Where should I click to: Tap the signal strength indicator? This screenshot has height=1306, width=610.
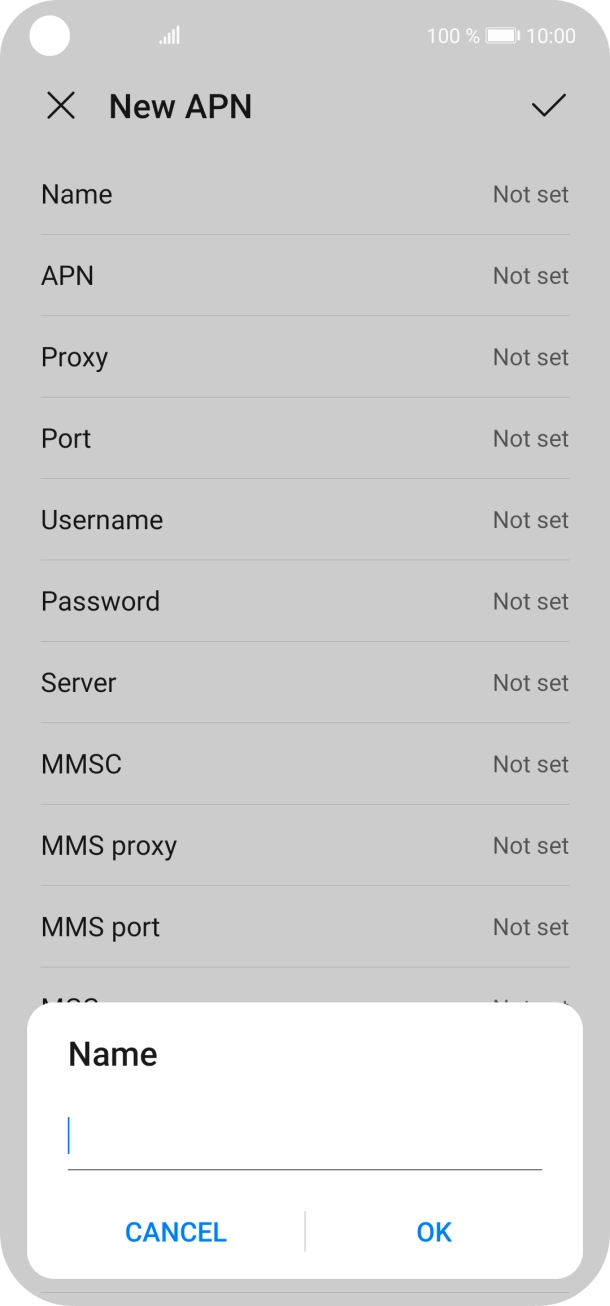(x=168, y=35)
